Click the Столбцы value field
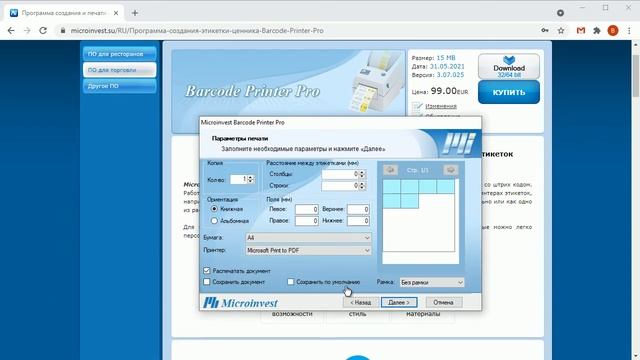 click(340, 174)
